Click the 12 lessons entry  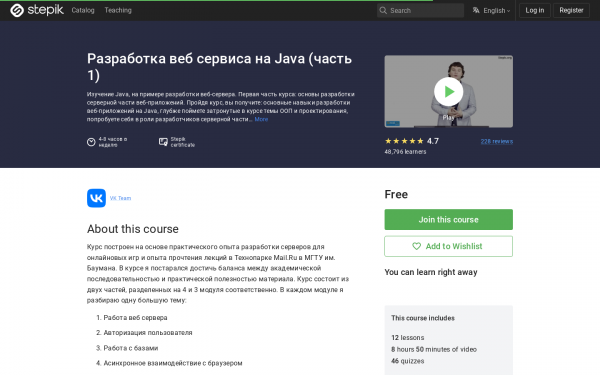(408, 338)
